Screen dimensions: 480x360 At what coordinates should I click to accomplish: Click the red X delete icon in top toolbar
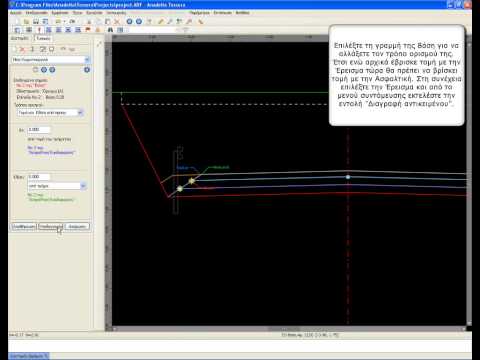coord(117,22)
